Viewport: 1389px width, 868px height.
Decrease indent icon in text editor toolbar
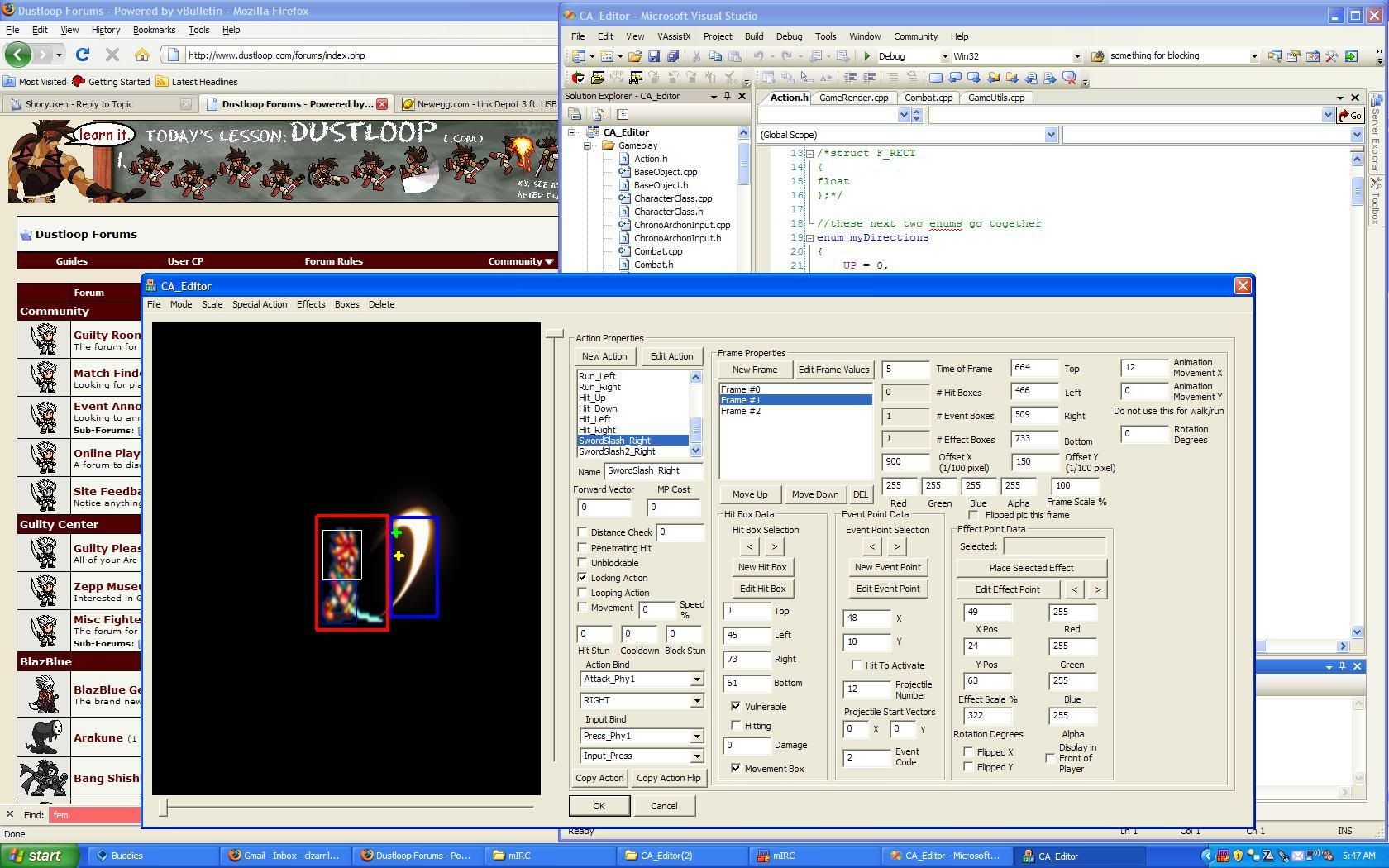tap(850, 78)
